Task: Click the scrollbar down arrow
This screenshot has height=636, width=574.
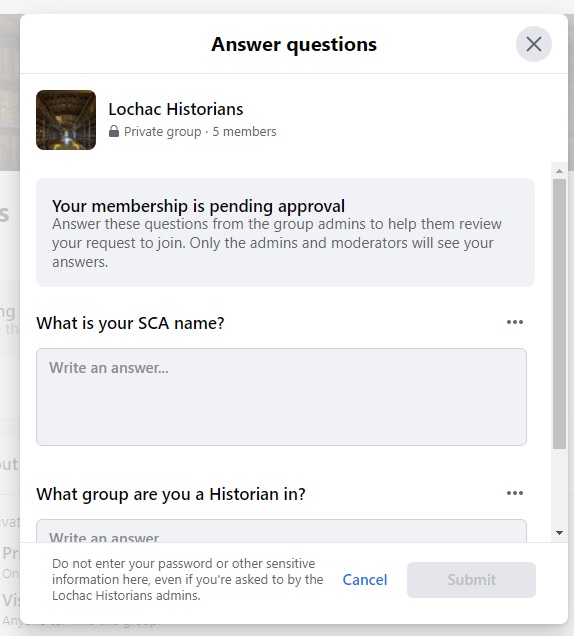Action: tap(559, 533)
